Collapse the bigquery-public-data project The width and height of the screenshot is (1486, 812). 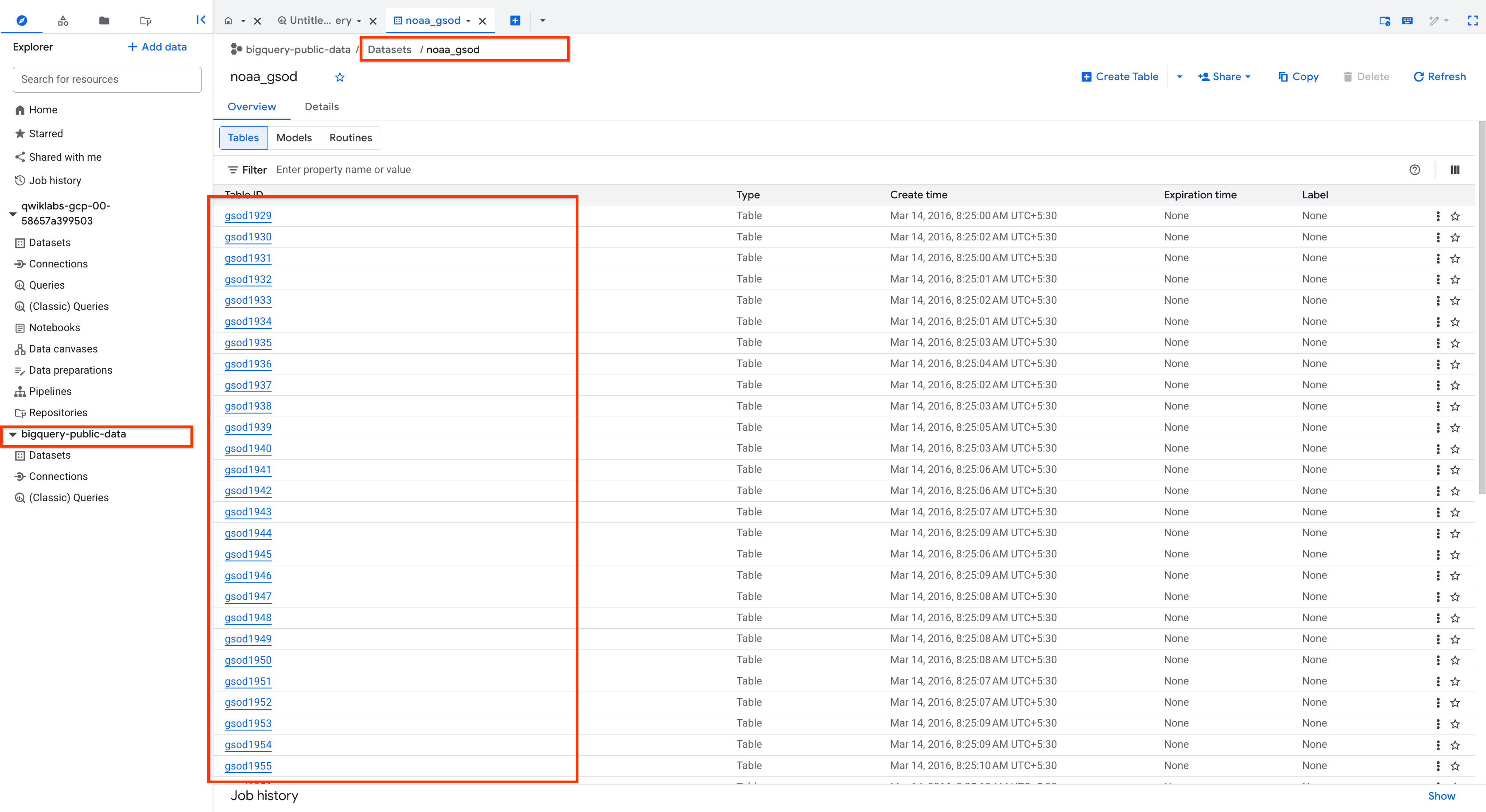pos(13,434)
